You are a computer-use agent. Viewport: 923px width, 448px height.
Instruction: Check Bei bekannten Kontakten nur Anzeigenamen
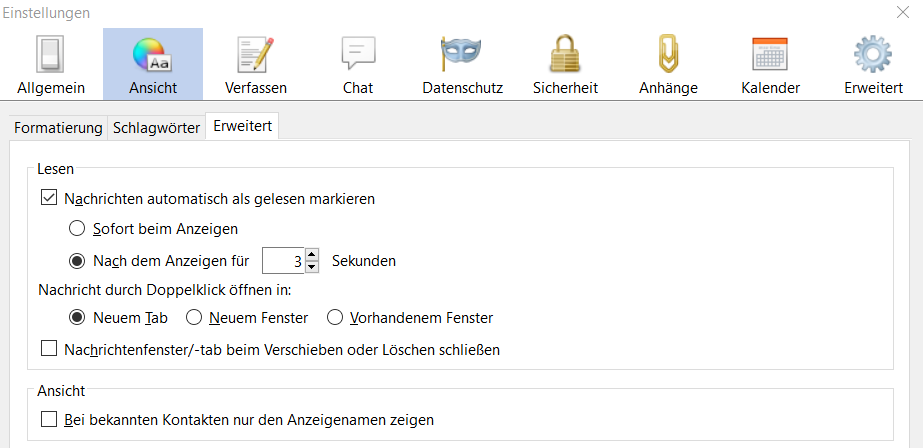click(x=49, y=420)
